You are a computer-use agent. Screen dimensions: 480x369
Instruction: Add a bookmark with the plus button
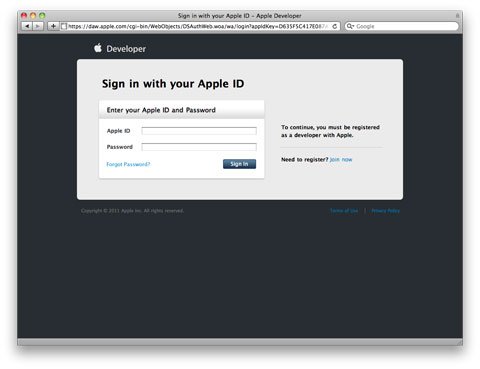tap(53, 26)
